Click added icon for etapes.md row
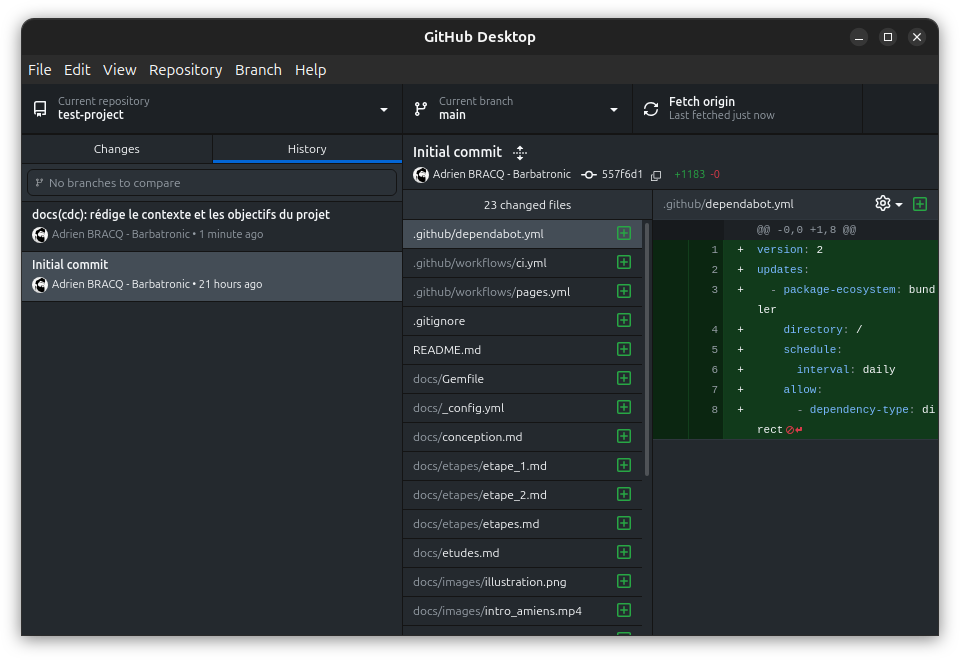Screen dimensions: 960x660 624,523
